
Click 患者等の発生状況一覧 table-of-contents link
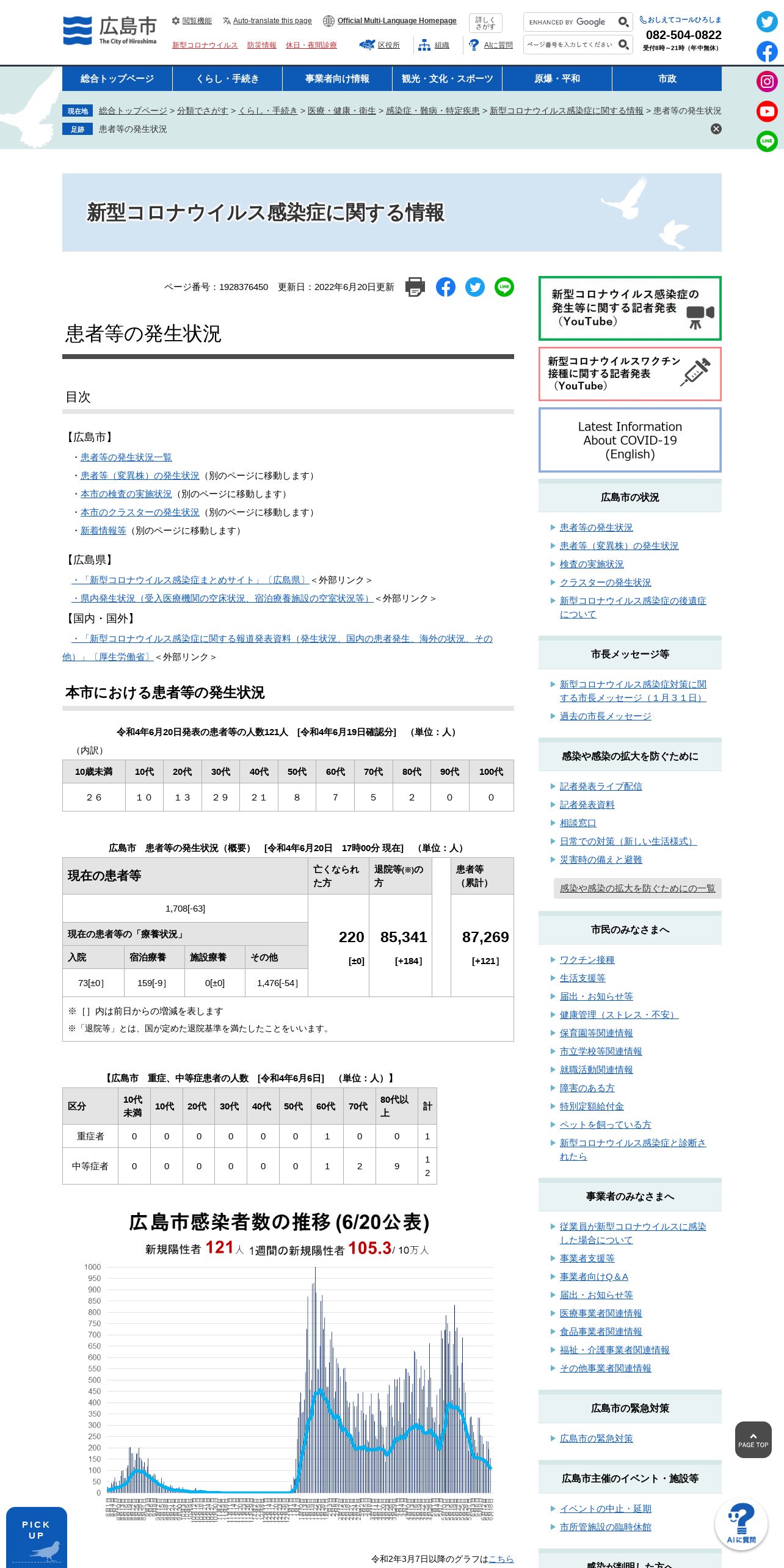[126, 457]
